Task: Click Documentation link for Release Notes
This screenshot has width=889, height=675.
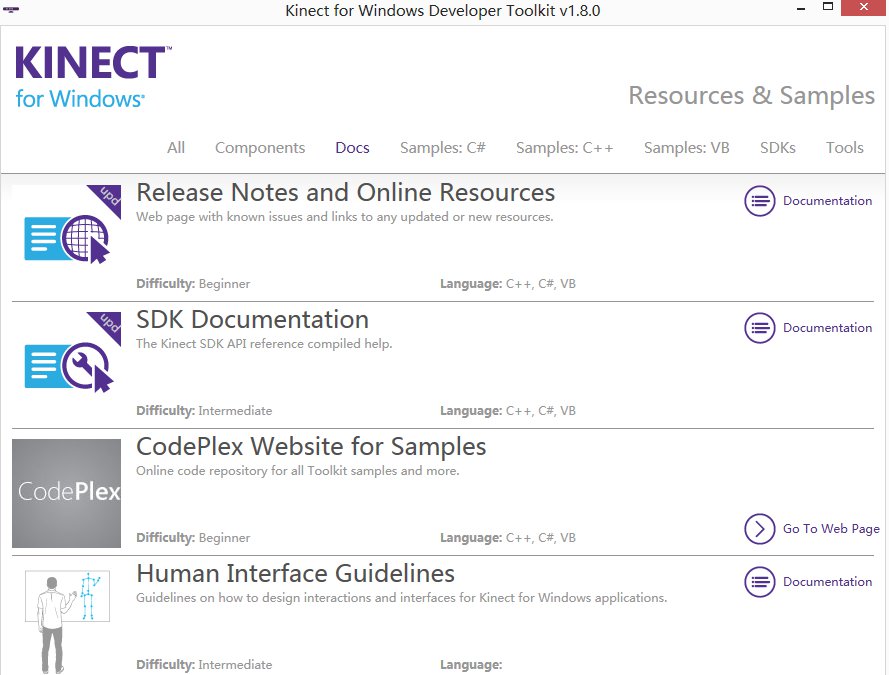Action: click(827, 201)
